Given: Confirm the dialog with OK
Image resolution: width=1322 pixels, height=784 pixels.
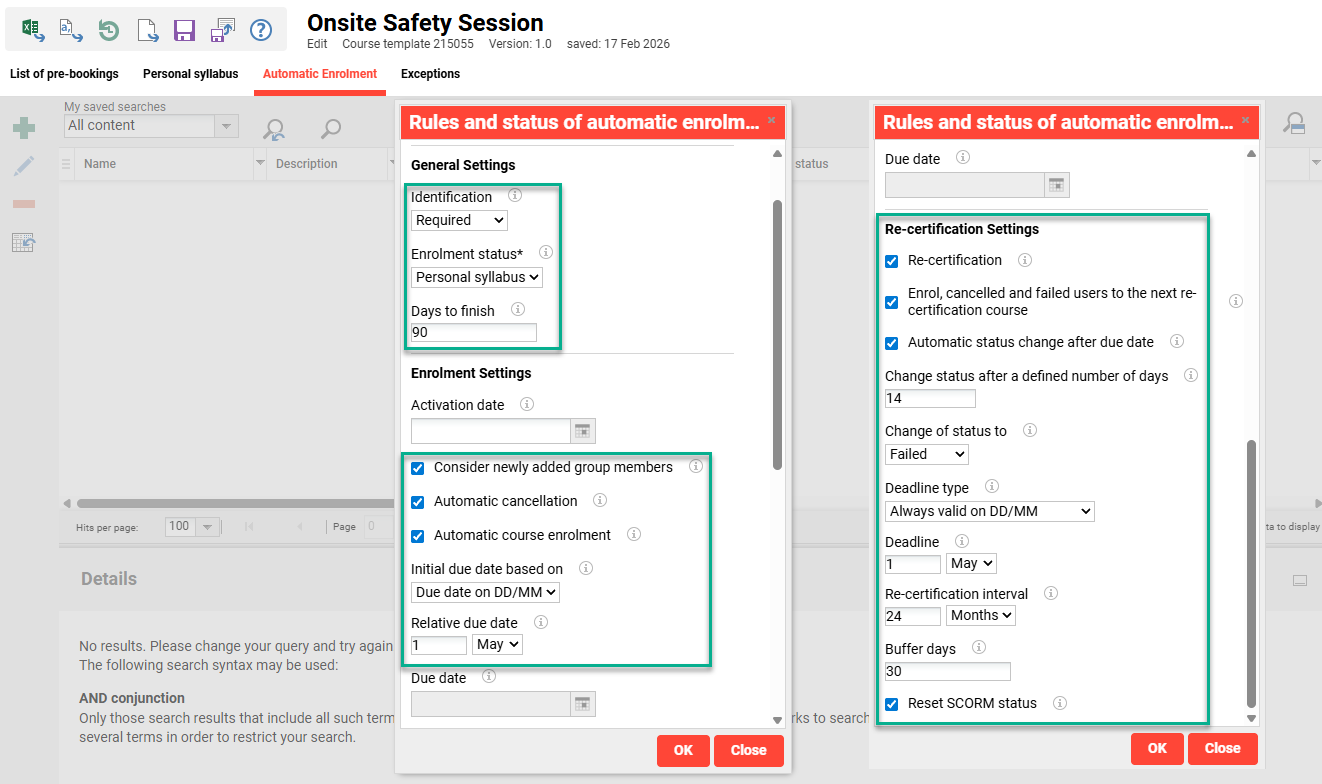Looking at the screenshot, I should pyautogui.click(x=683, y=750).
